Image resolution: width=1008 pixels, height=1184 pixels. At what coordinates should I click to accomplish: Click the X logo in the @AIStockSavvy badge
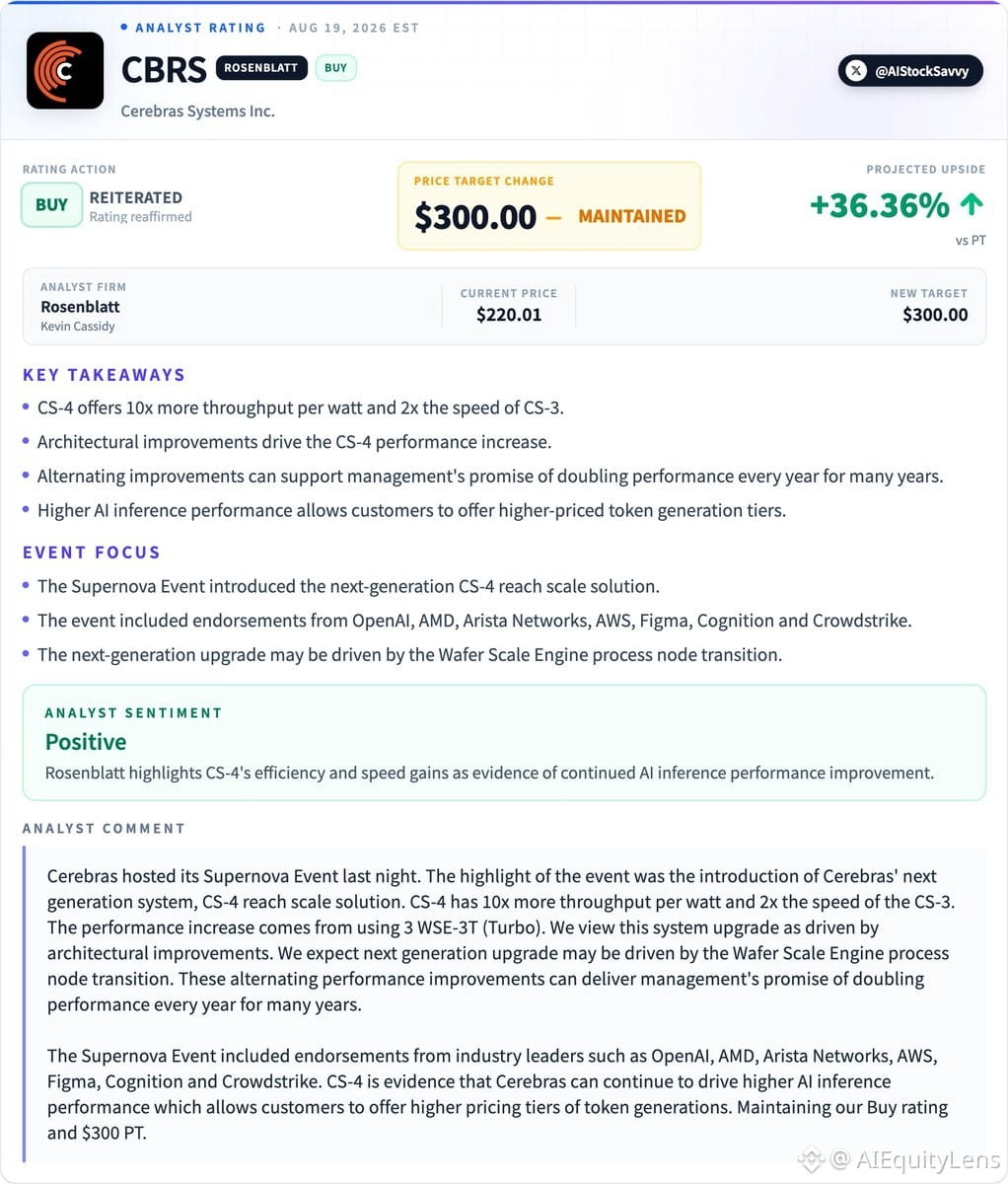[x=857, y=71]
